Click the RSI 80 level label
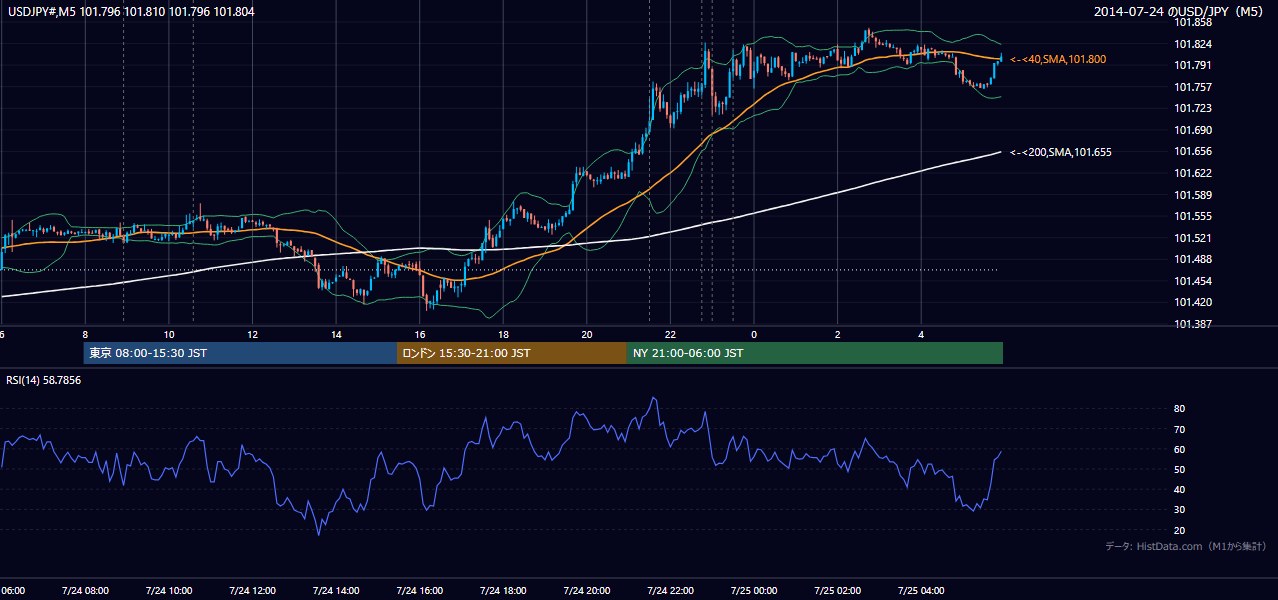1278x600 pixels. pyautogui.click(x=1180, y=409)
